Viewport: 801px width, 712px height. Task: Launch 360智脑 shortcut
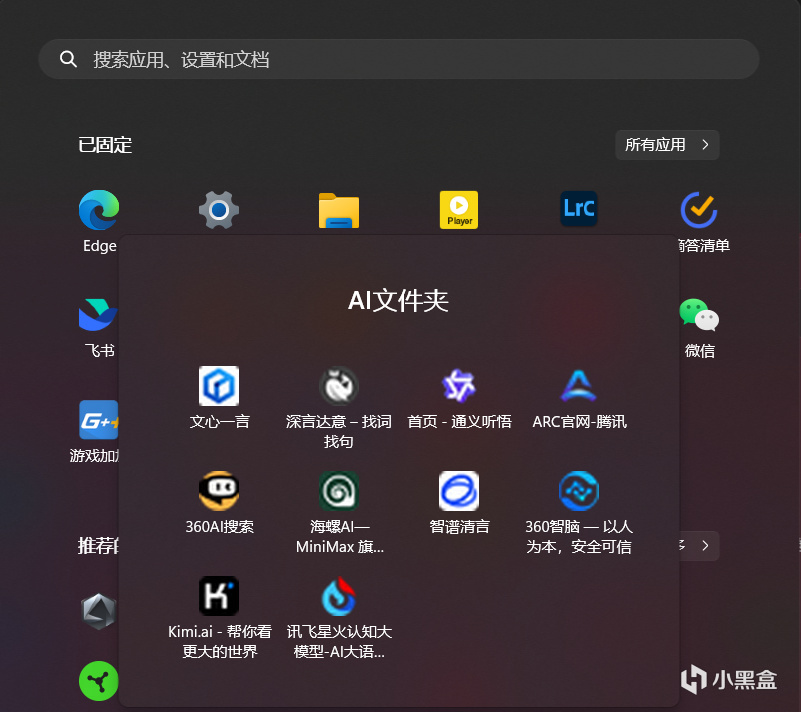(579, 491)
